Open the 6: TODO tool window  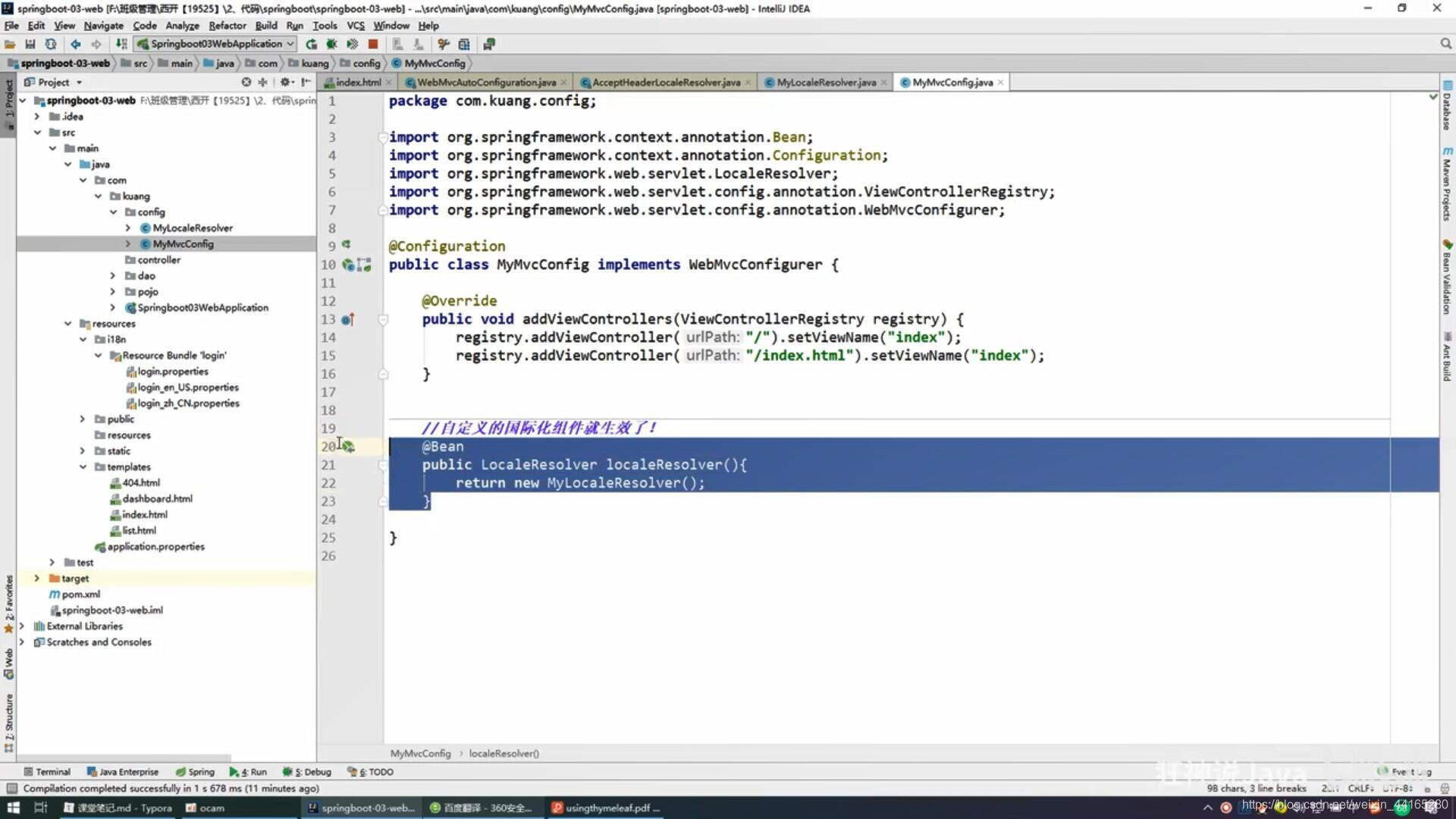[370, 772]
